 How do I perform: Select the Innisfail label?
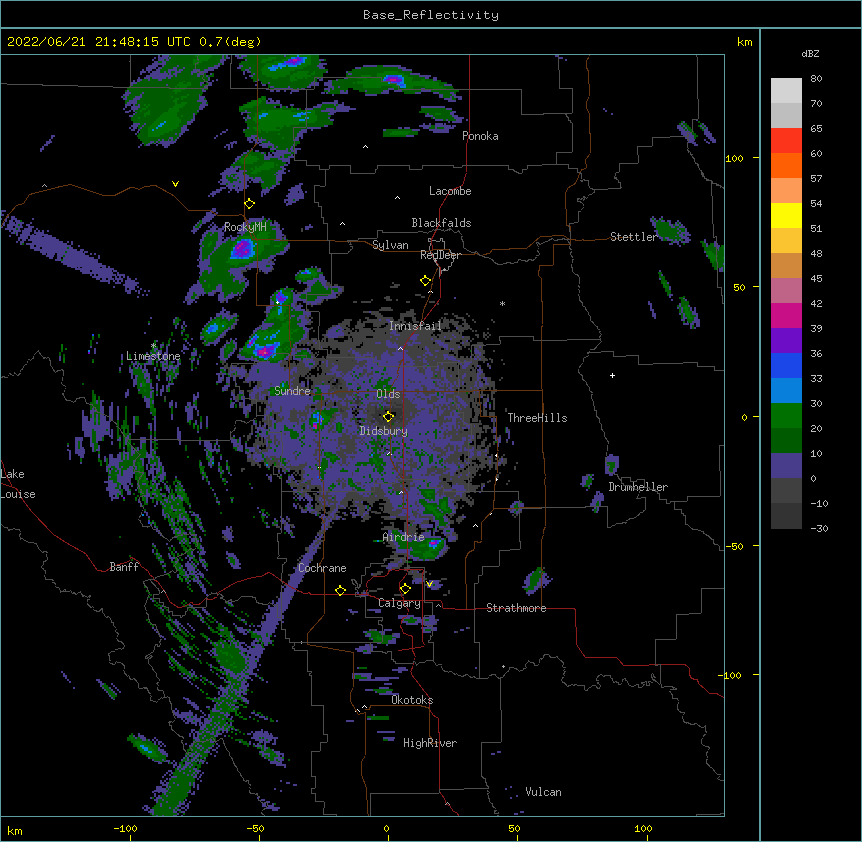pyautogui.click(x=415, y=326)
